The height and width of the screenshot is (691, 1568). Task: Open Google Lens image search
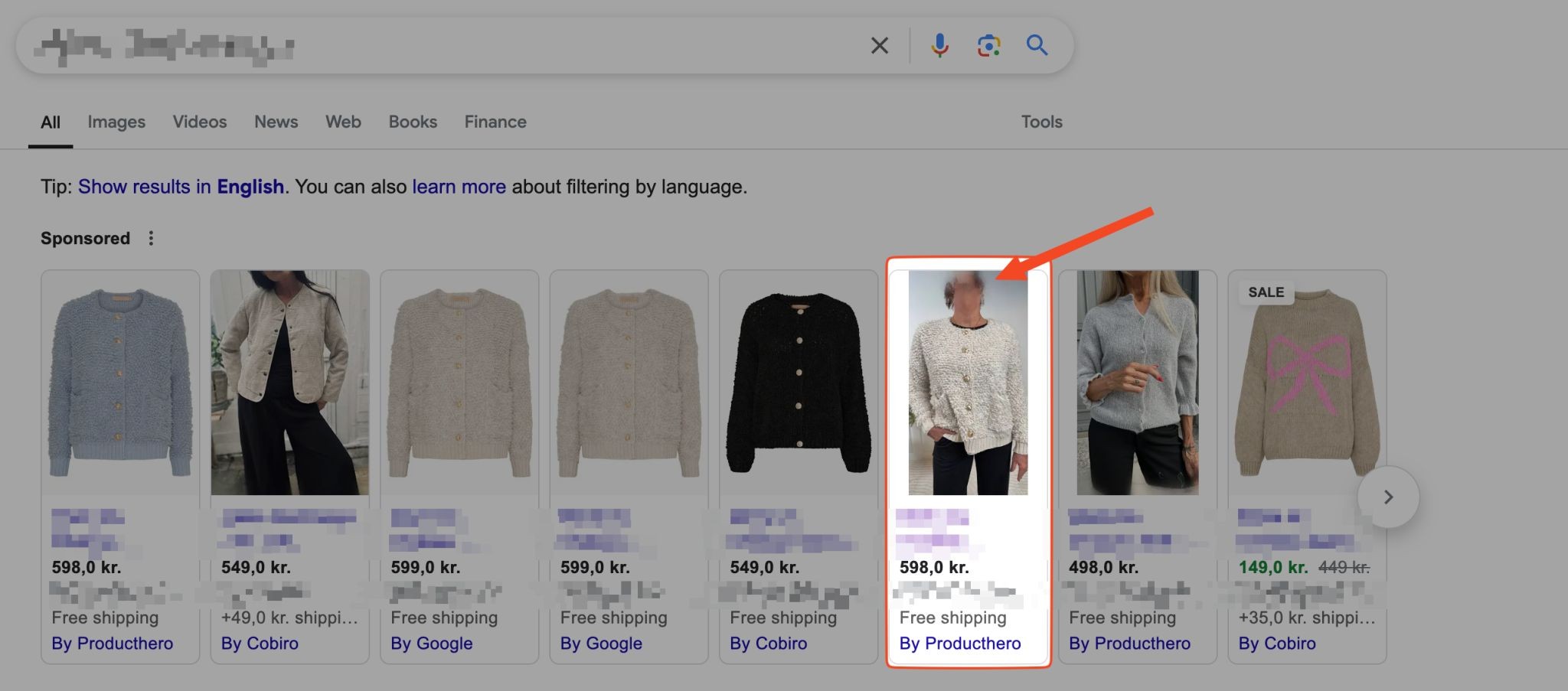[x=988, y=46]
